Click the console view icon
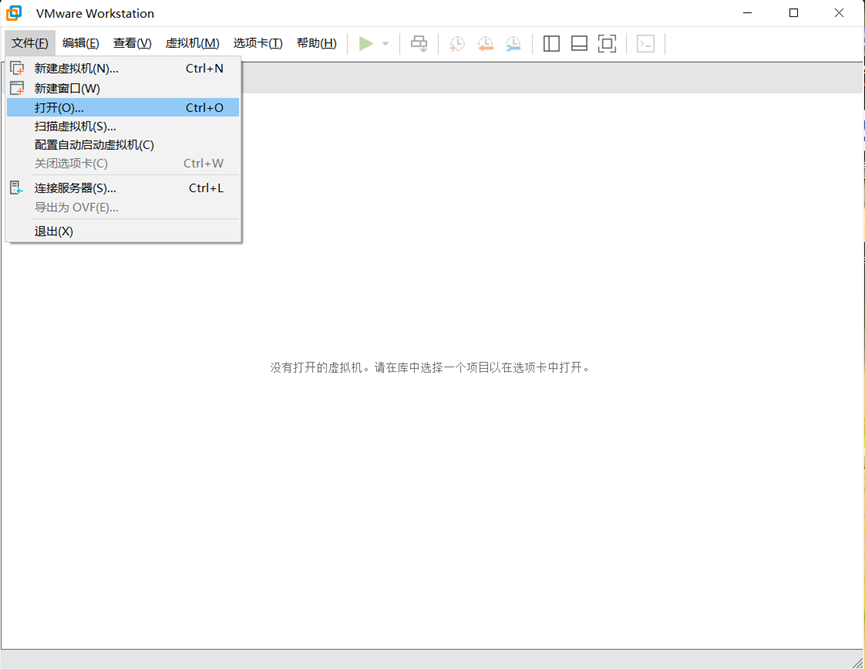 tap(645, 44)
